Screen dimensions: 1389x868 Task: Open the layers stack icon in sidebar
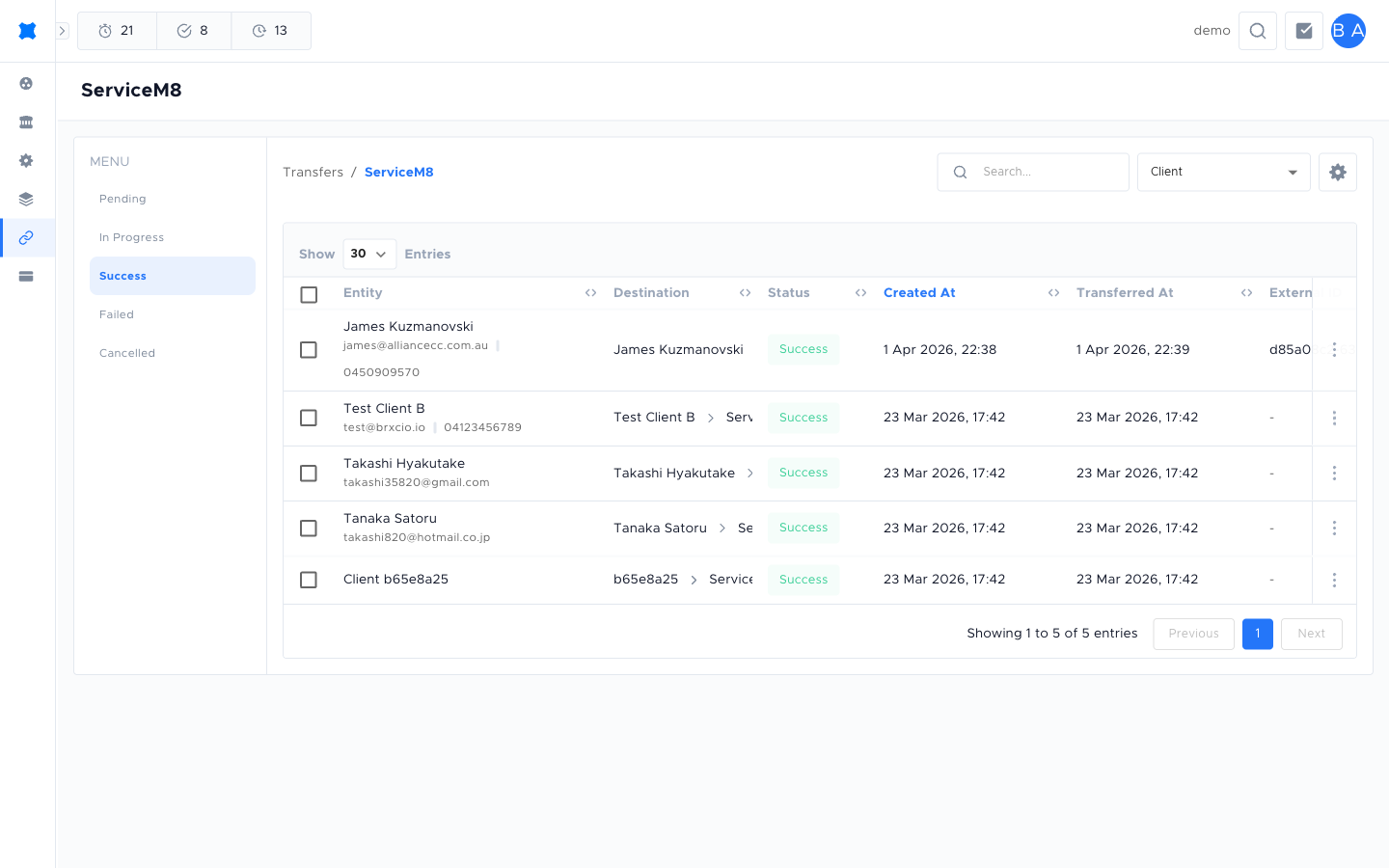(x=26, y=200)
